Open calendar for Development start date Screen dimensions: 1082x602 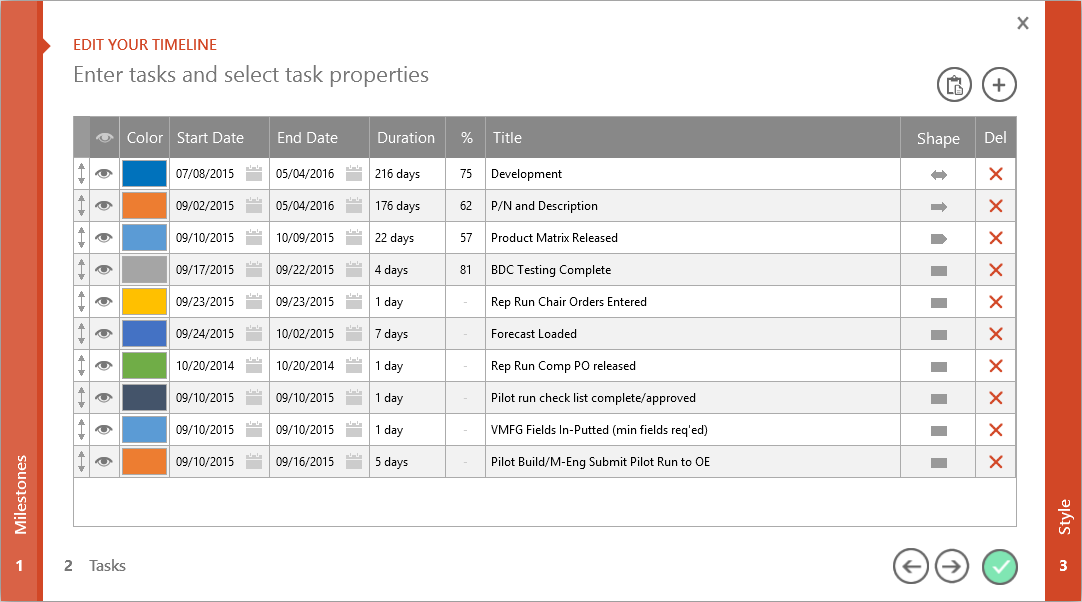click(254, 174)
